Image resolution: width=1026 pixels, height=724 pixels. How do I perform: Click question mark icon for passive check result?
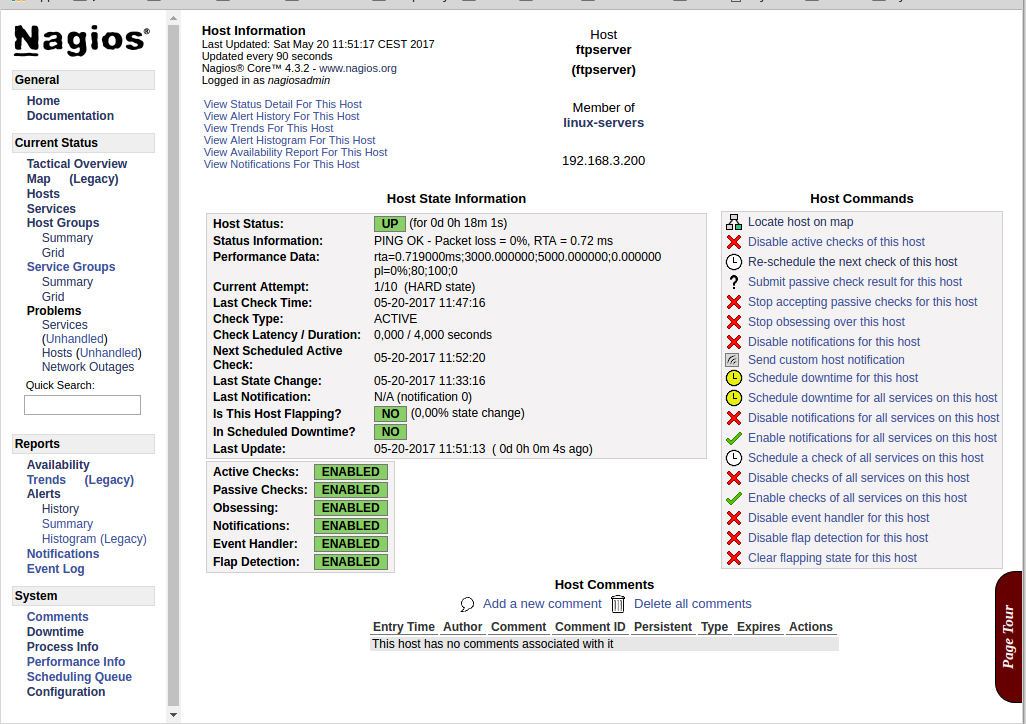pyautogui.click(x=734, y=282)
